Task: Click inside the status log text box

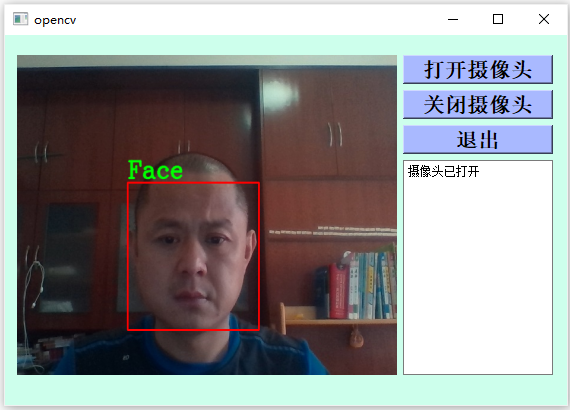Action: 478,267
